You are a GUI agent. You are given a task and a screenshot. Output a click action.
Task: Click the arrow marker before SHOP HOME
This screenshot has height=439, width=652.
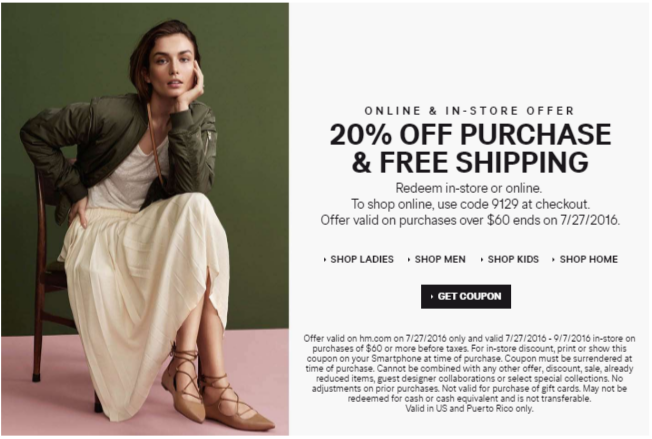tap(553, 260)
